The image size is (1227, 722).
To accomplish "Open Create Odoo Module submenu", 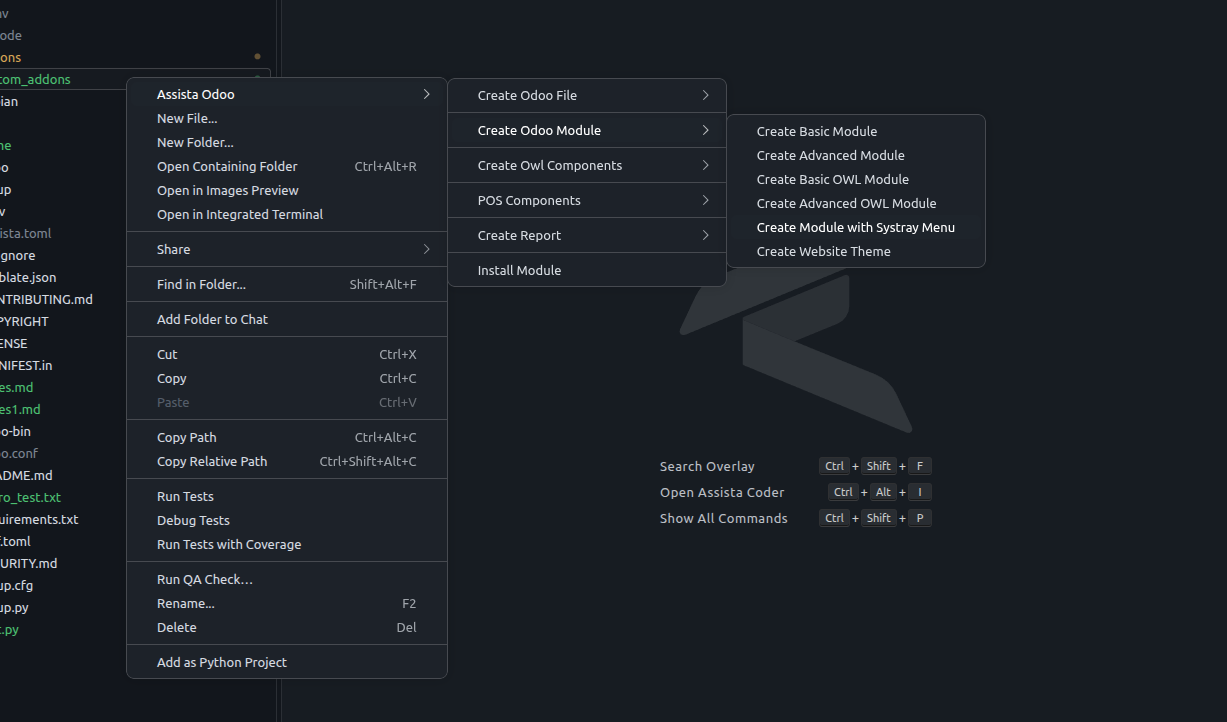I will (x=586, y=130).
